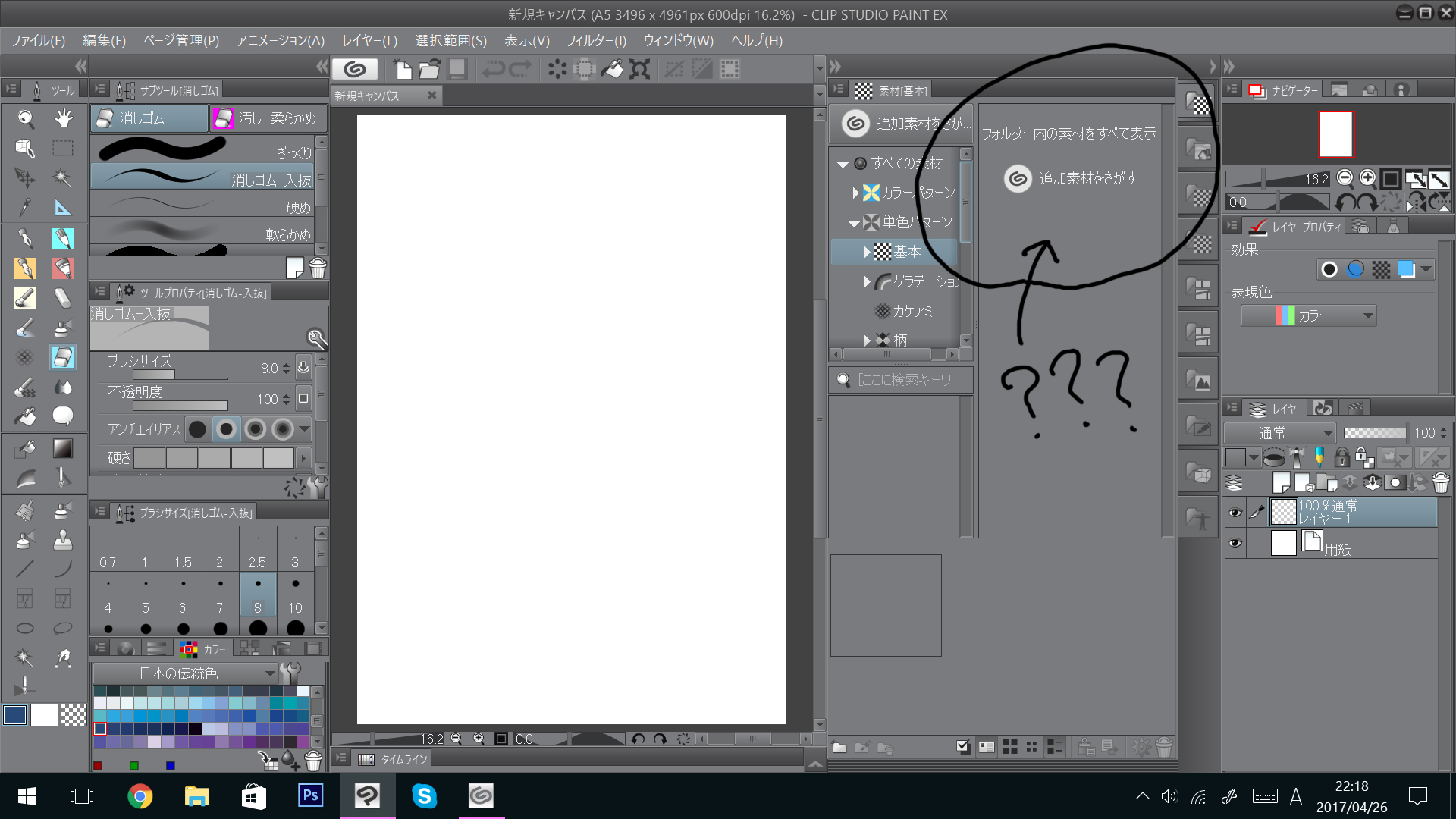Open the CLIP STUDIO icon in command bar
This screenshot has width=1456, height=819.
pyautogui.click(x=355, y=70)
